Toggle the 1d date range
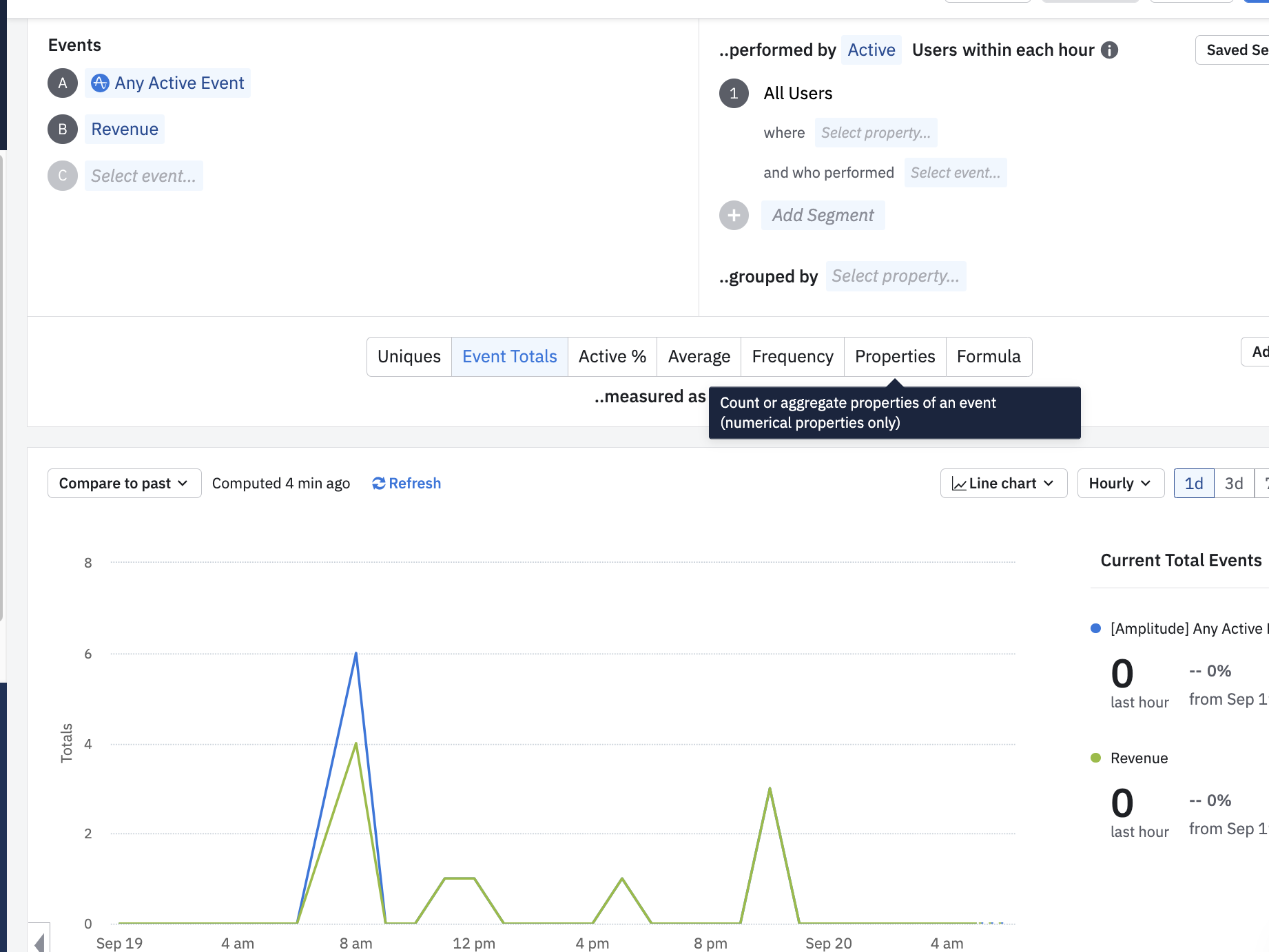 click(1193, 484)
